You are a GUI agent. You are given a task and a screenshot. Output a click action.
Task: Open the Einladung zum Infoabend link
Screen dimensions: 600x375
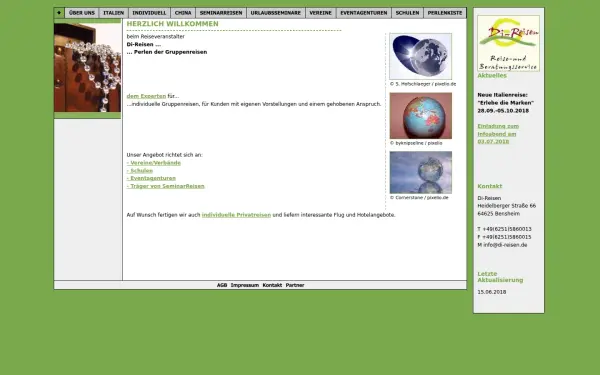(x=498, y=134)
